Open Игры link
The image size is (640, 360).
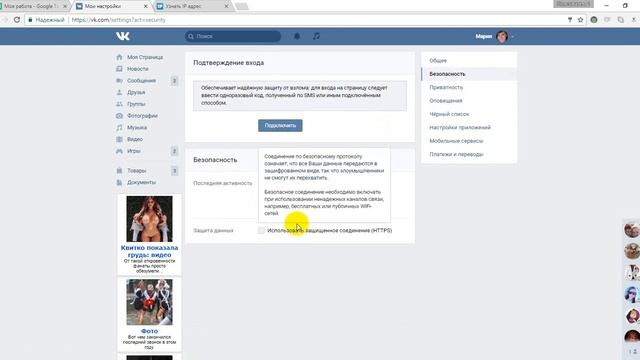[x=133, y=151]
